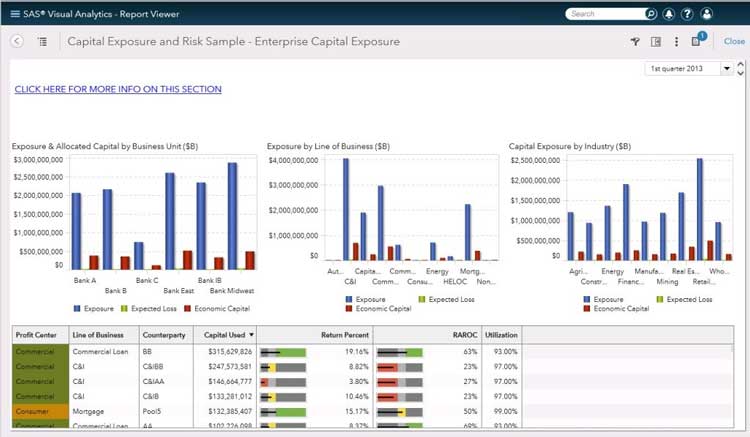This screenshot has height=437, width=750.
Task: Expand the 1st quarter 2013 dropdown
Action: pos(726,69)
